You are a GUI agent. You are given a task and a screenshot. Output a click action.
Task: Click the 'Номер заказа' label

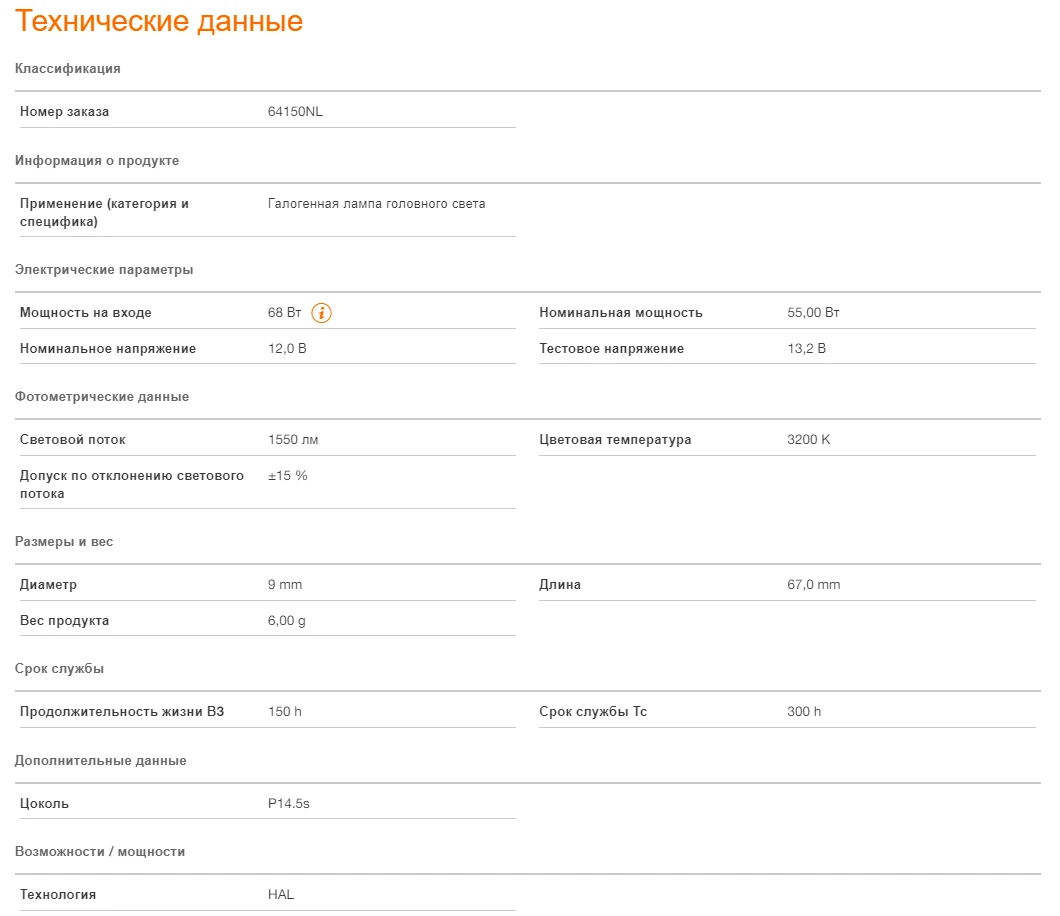64,112
